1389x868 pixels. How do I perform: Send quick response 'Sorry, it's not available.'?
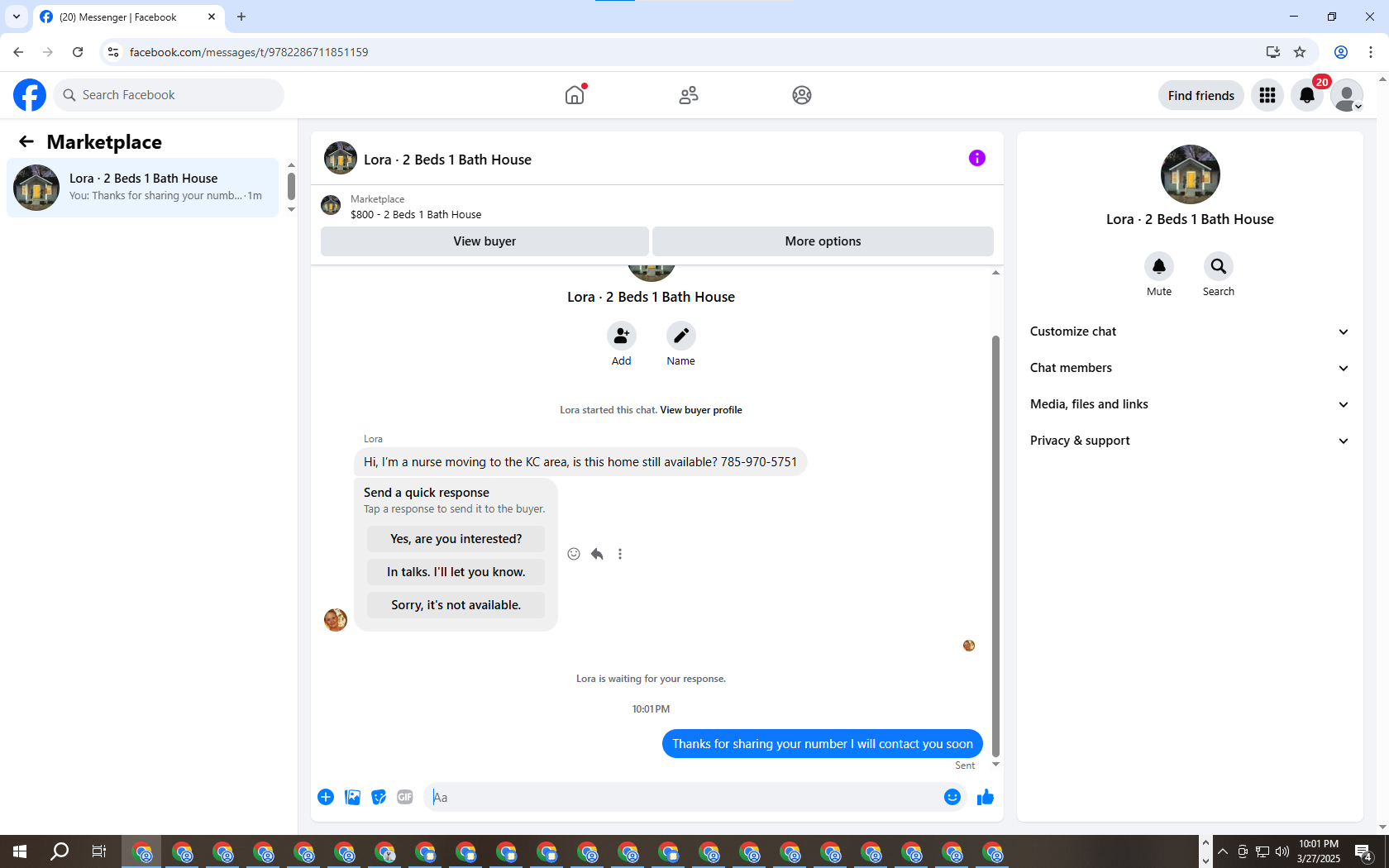pyautogui.click(x=456, y=605)
